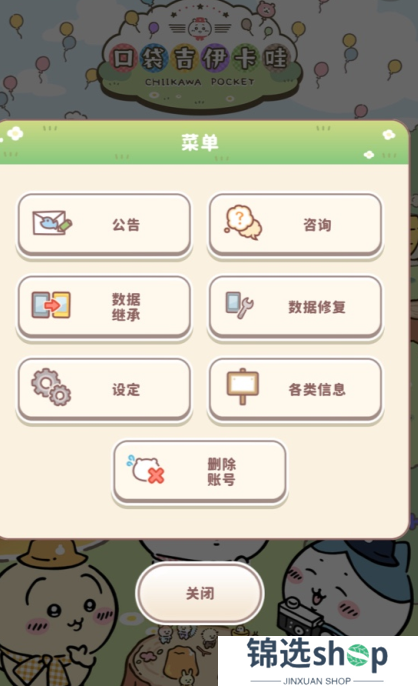The image size is (418, 686).
Task: Tap the question-mark thought bubble icon
Action: 243,222
